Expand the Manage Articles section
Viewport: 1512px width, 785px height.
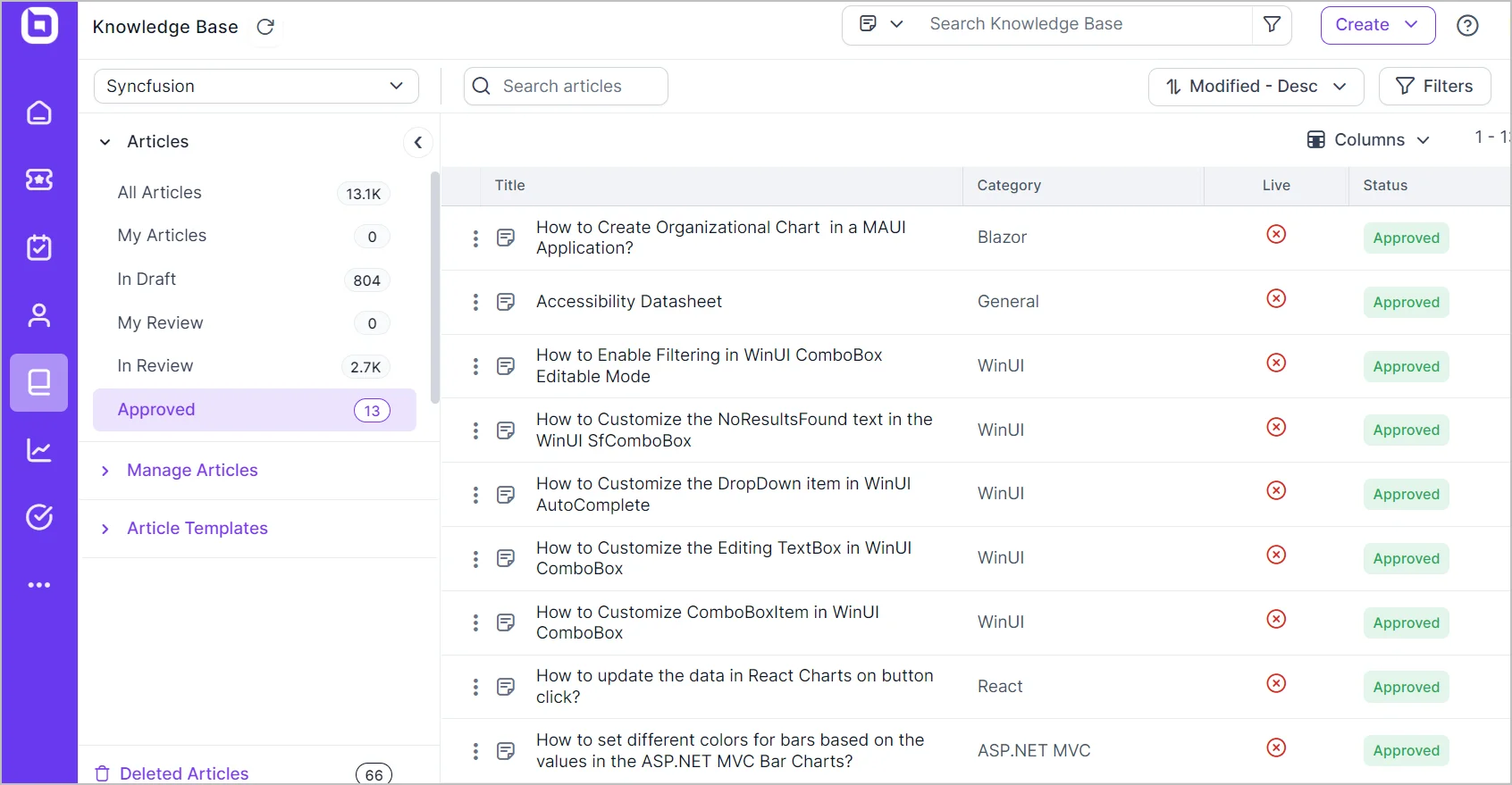point(191,471)
